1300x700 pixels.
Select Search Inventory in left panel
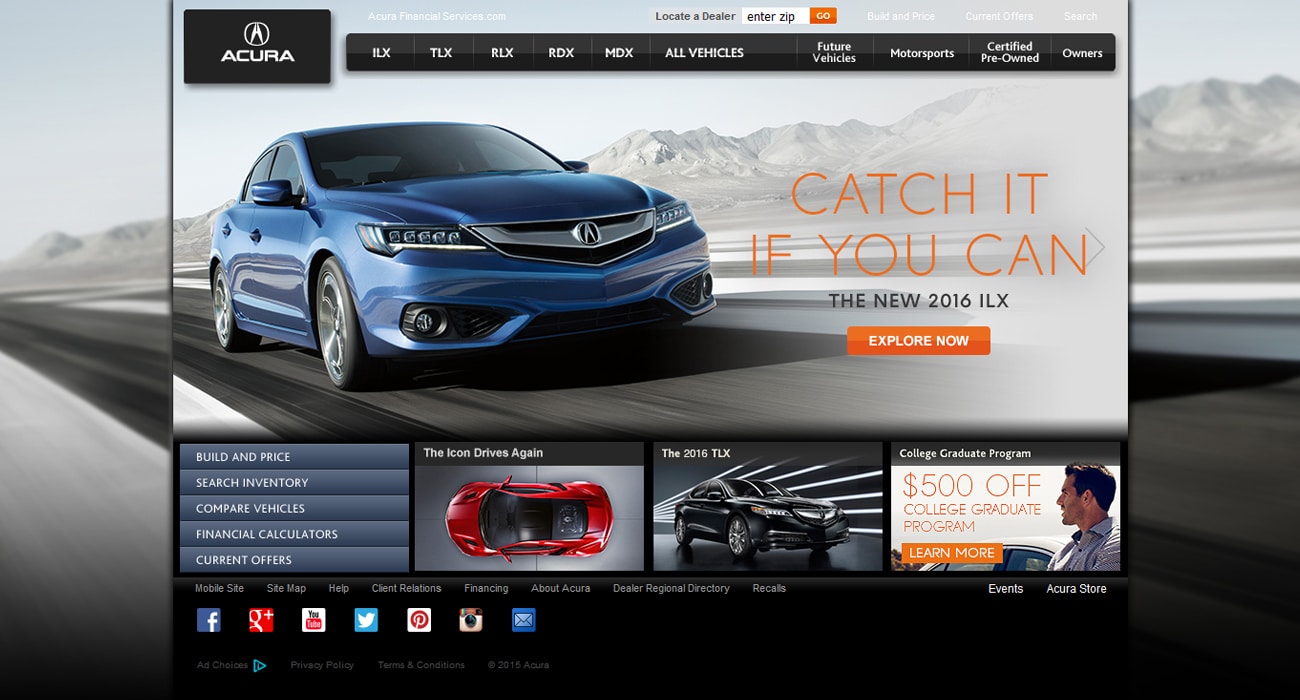(294, 483)
